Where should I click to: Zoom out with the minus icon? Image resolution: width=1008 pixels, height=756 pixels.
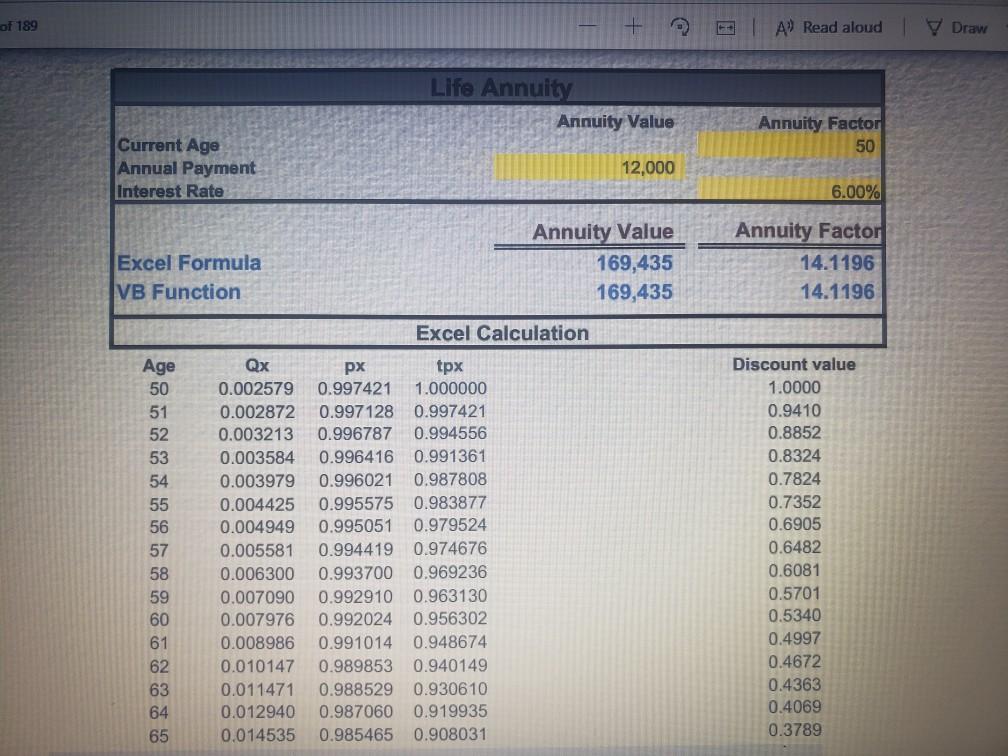[588, 26]
